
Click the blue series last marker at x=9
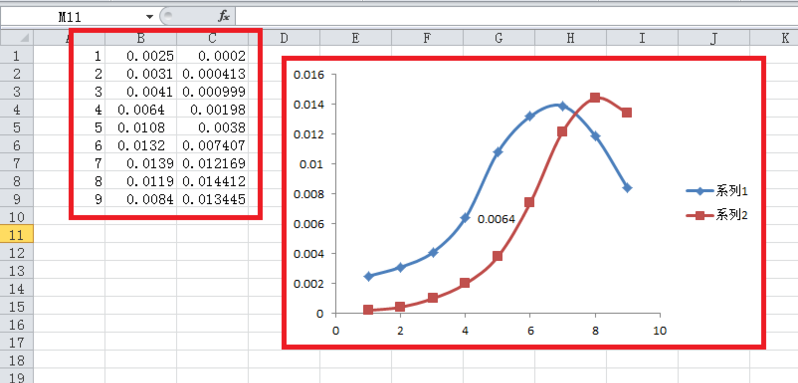click(627, 188)
